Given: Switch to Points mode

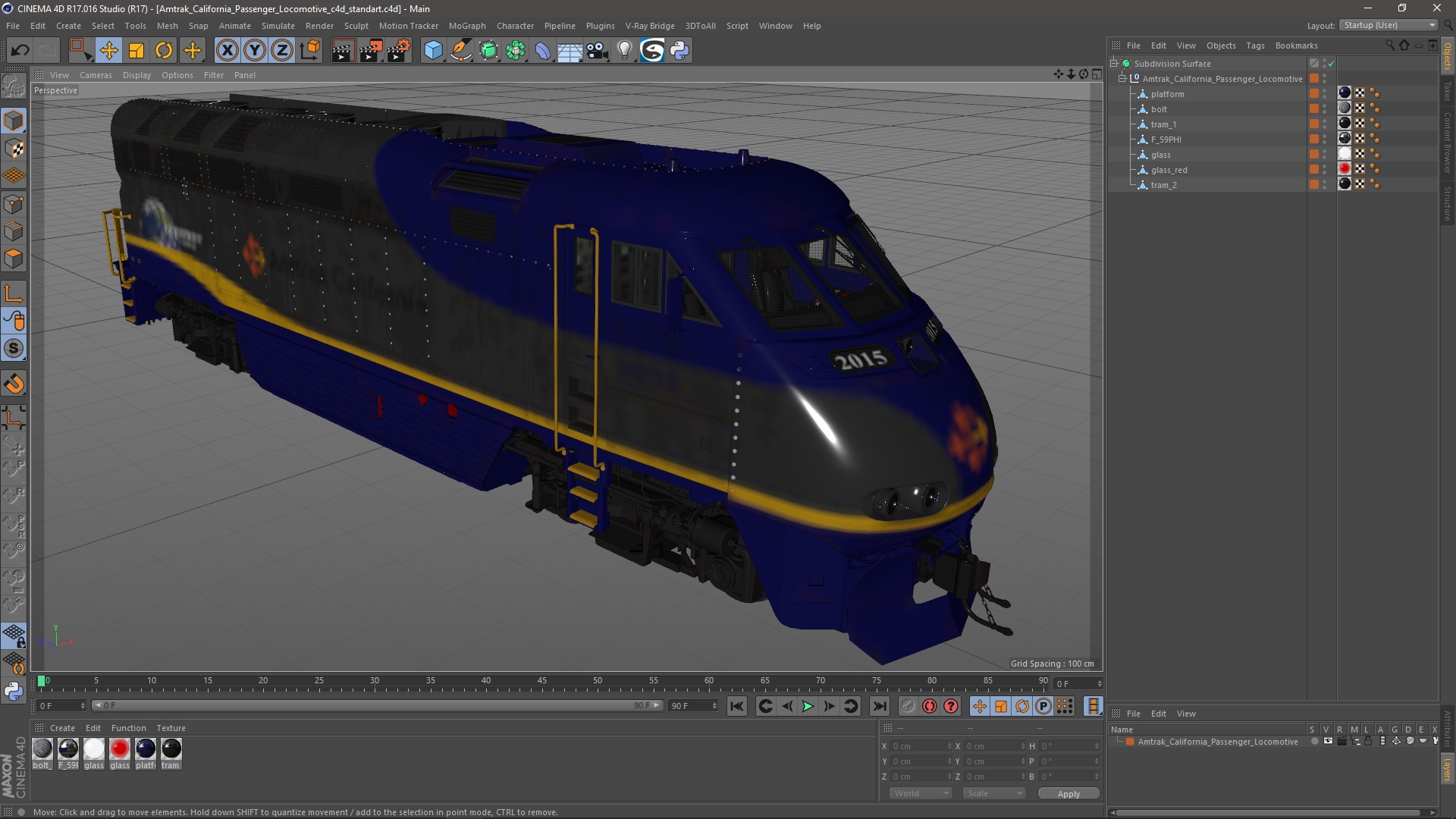Looking at the screenshot, I should (14, 204).
